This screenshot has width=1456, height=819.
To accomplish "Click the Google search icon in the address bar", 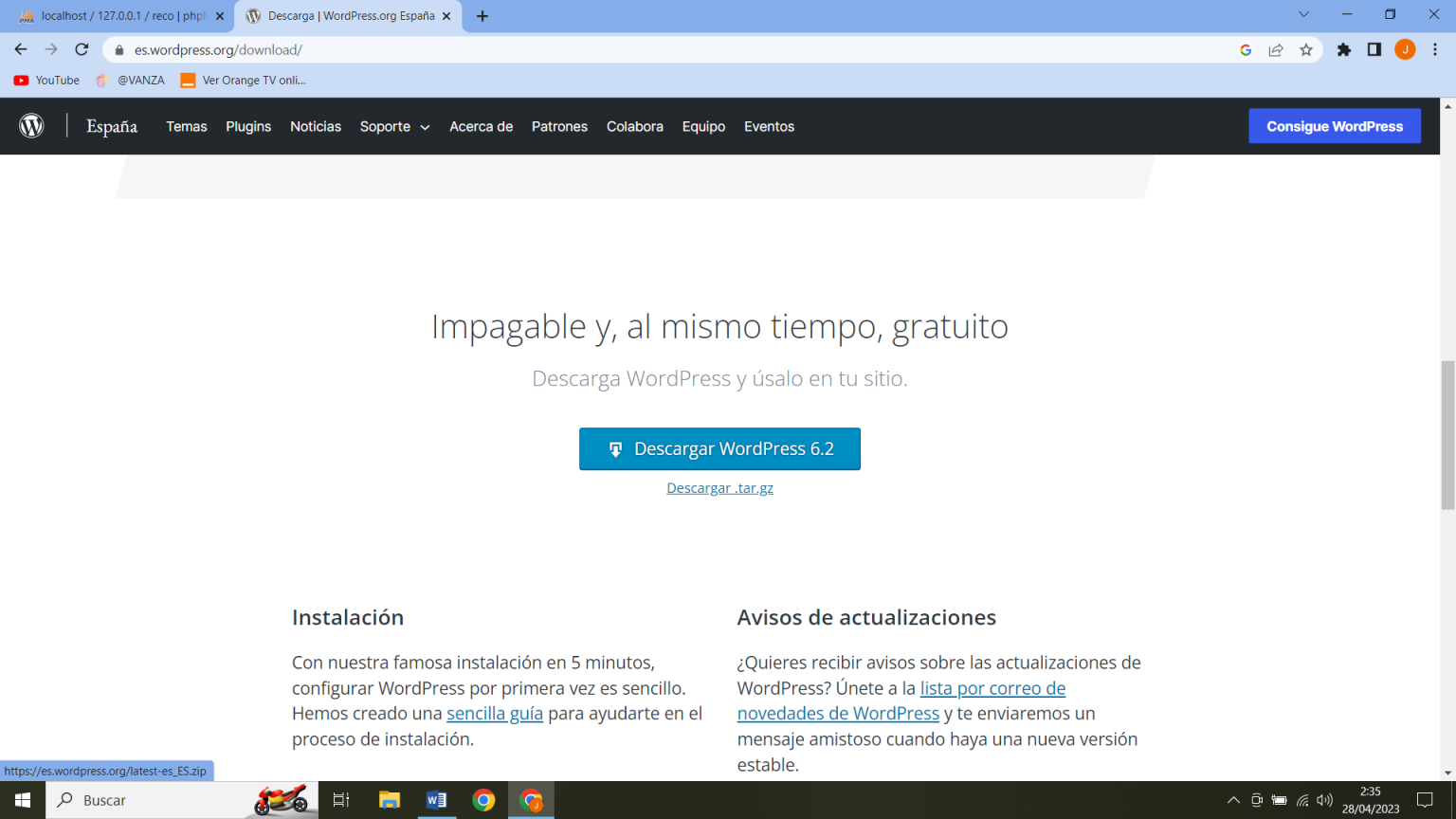I will point(1246,49).
